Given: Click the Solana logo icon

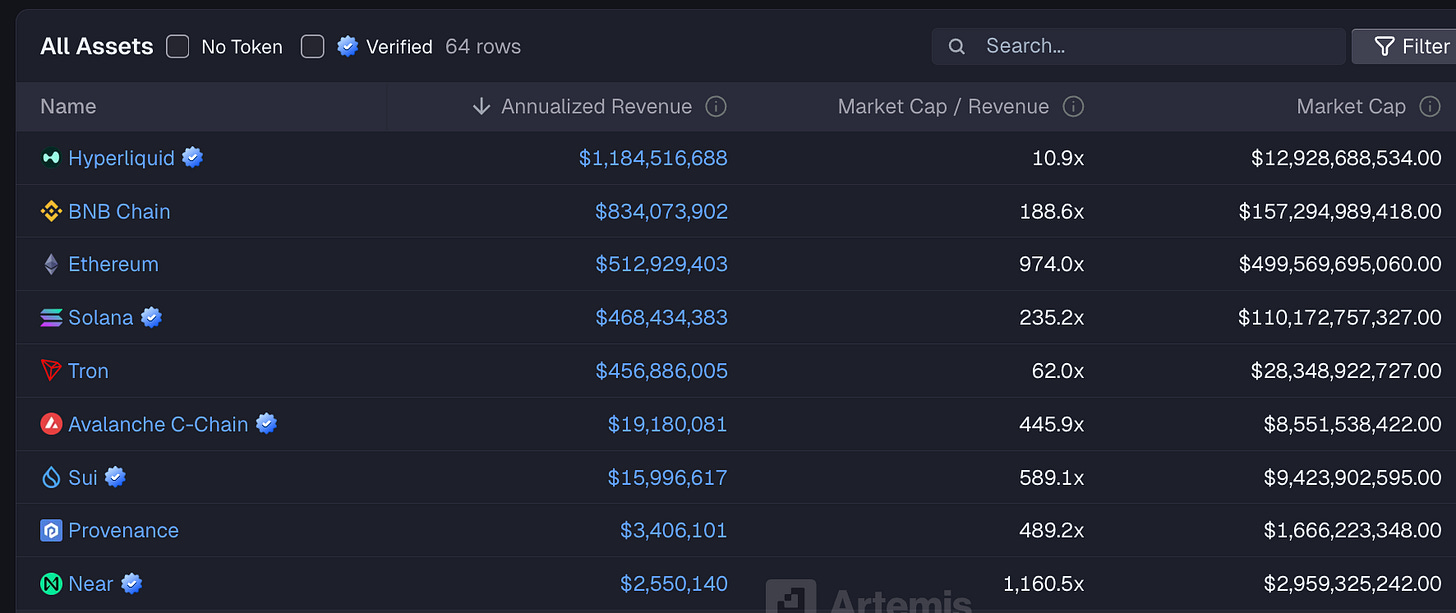Looking at the screenshot, I should point(51,318).
